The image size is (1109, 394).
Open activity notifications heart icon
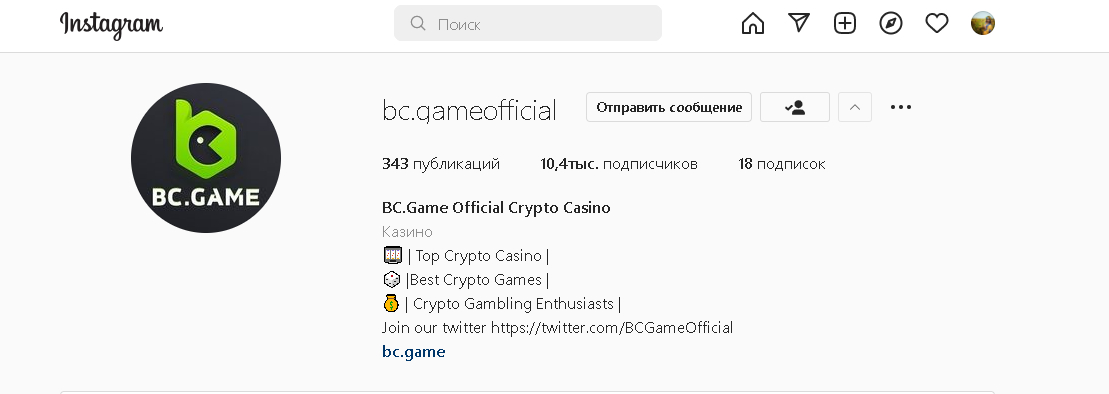coord(936,23)
